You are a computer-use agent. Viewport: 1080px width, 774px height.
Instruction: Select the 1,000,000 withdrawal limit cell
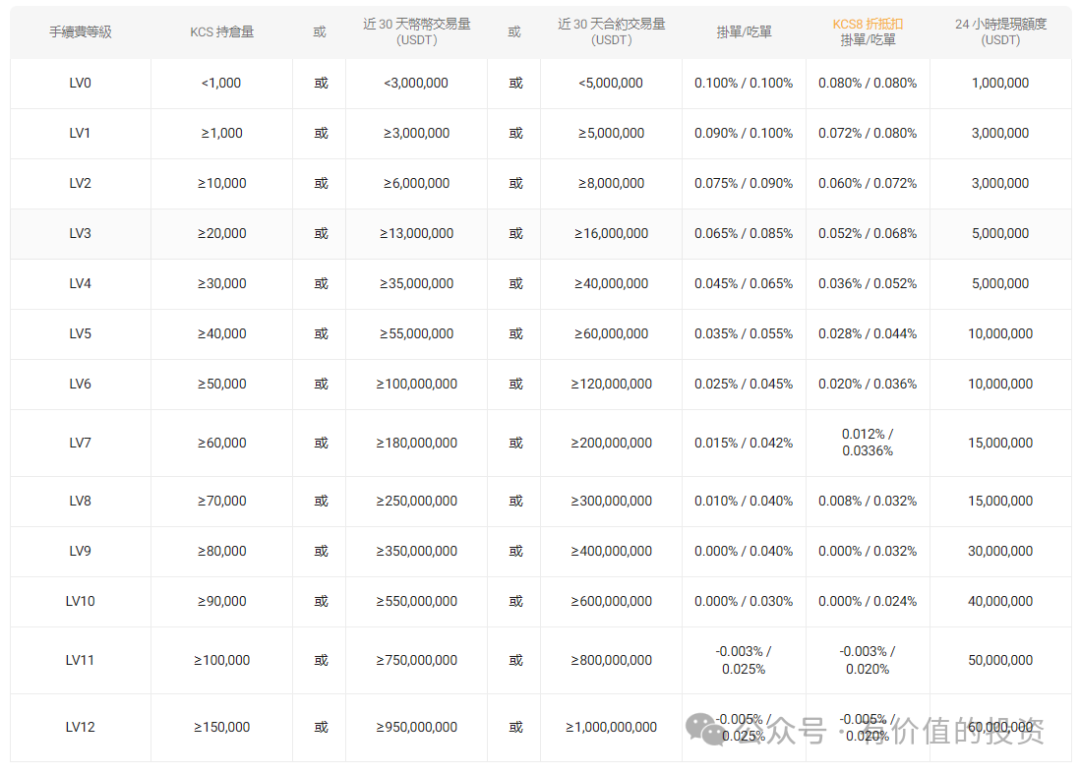coord(1001,83)
